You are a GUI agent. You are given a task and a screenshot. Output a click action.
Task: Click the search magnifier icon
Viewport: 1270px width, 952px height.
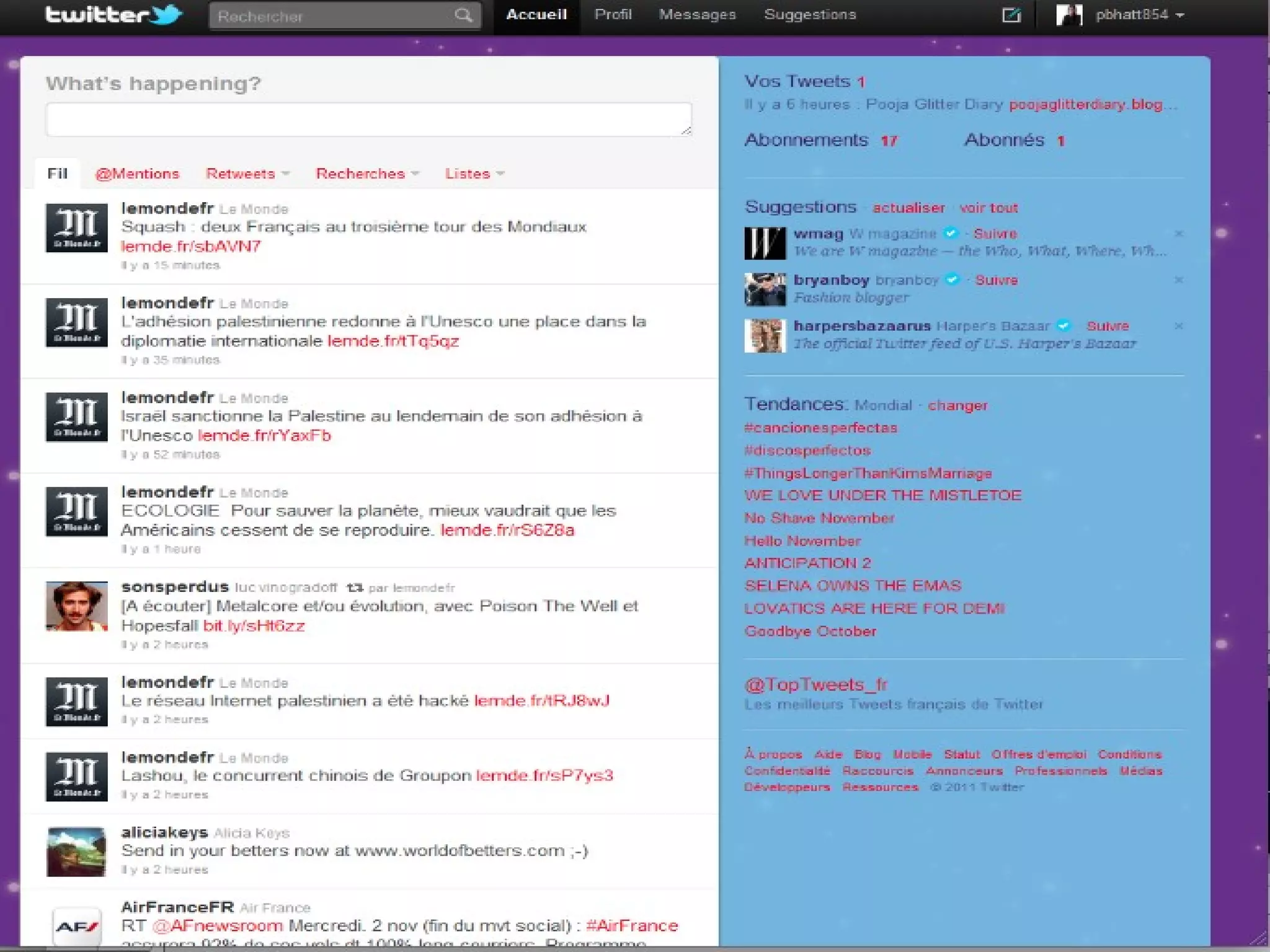click(463, 15)
